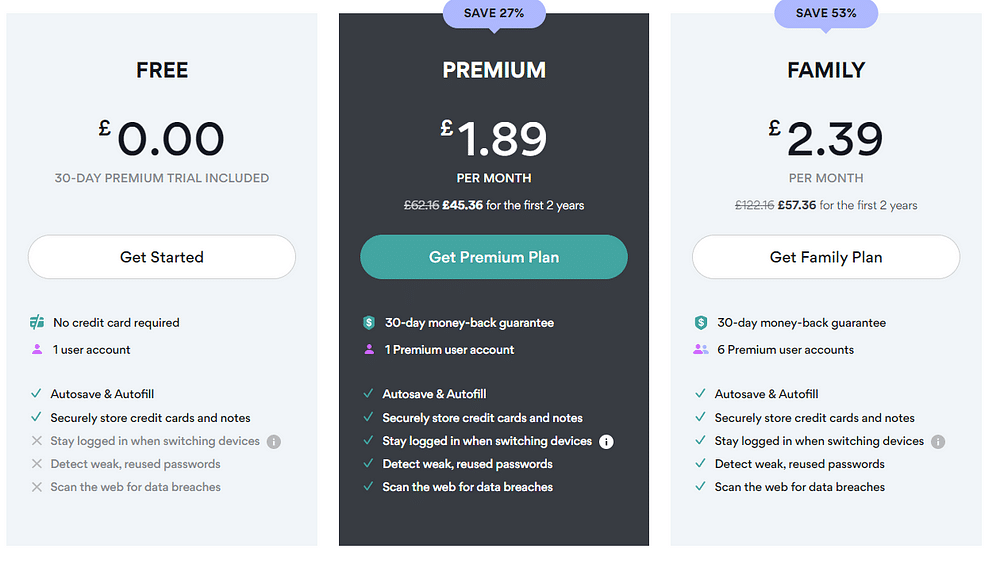Click info icon in Family plan column
The image size is (1000, 567).
tap(938, 442)
